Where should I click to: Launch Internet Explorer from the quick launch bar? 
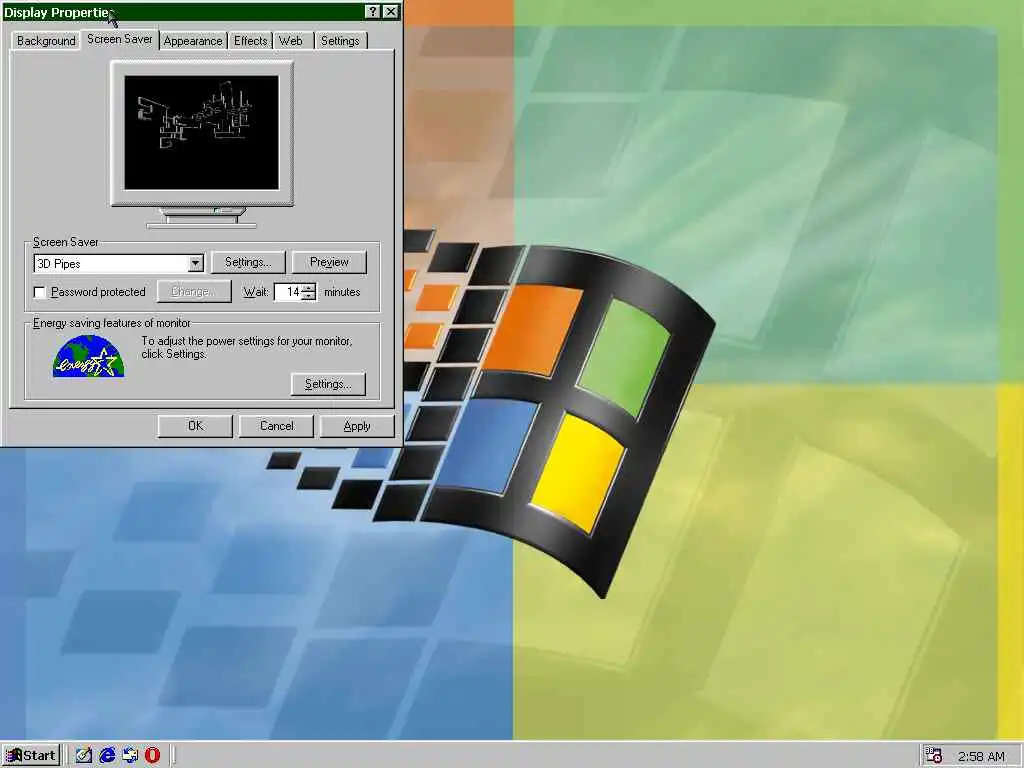(107, 756)
